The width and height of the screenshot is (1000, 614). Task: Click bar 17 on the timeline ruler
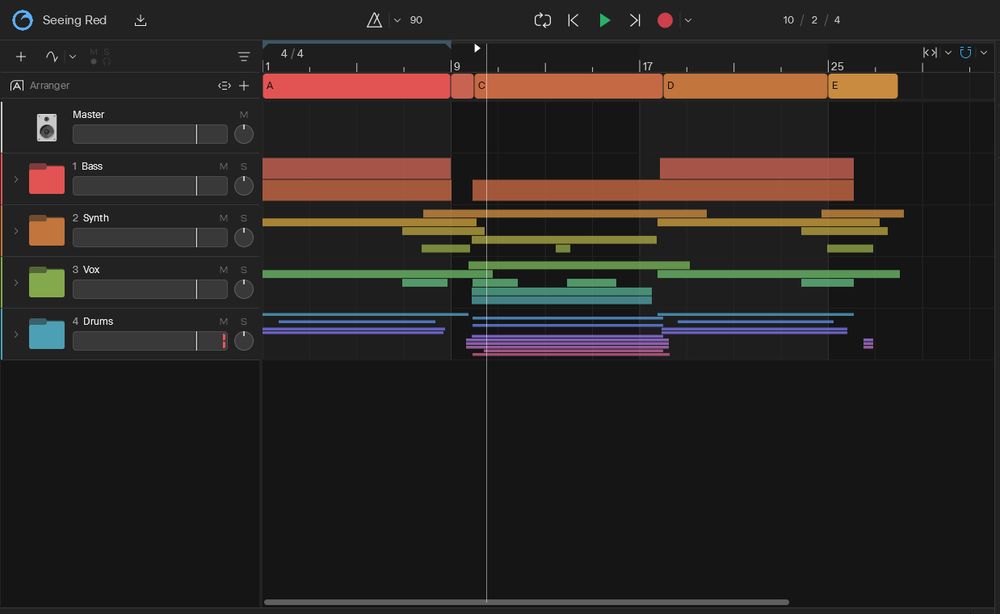[x=647, y=66]
